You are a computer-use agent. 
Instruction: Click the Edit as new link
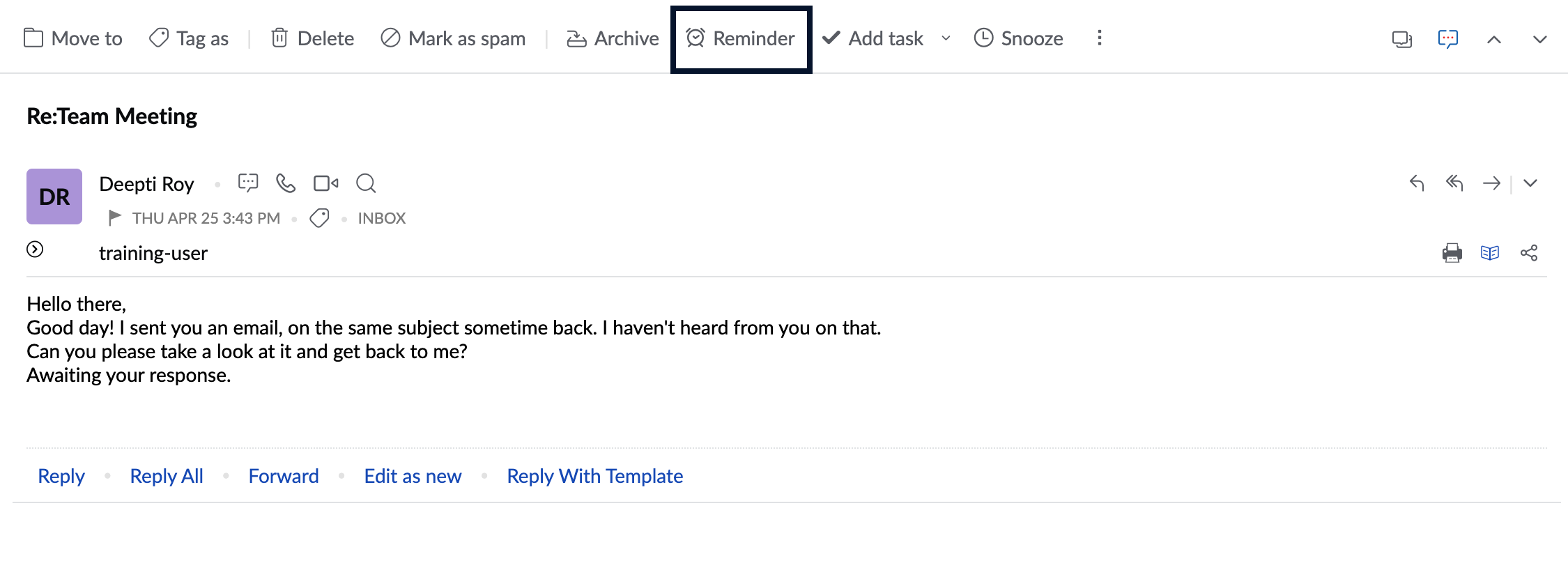(413, 476)
